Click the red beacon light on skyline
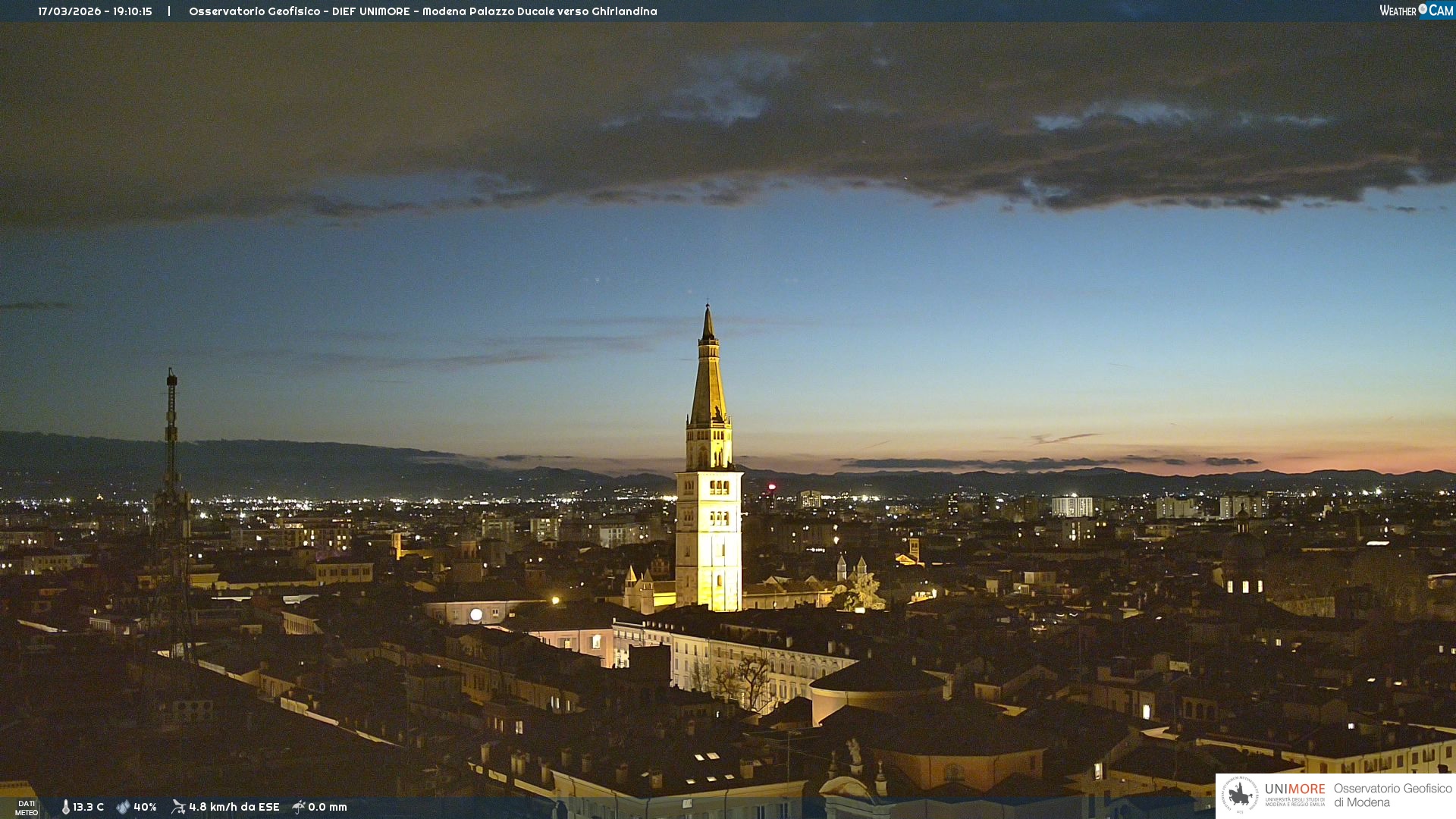The height and width of the screenshot is (819, 1456). (772, 487)
